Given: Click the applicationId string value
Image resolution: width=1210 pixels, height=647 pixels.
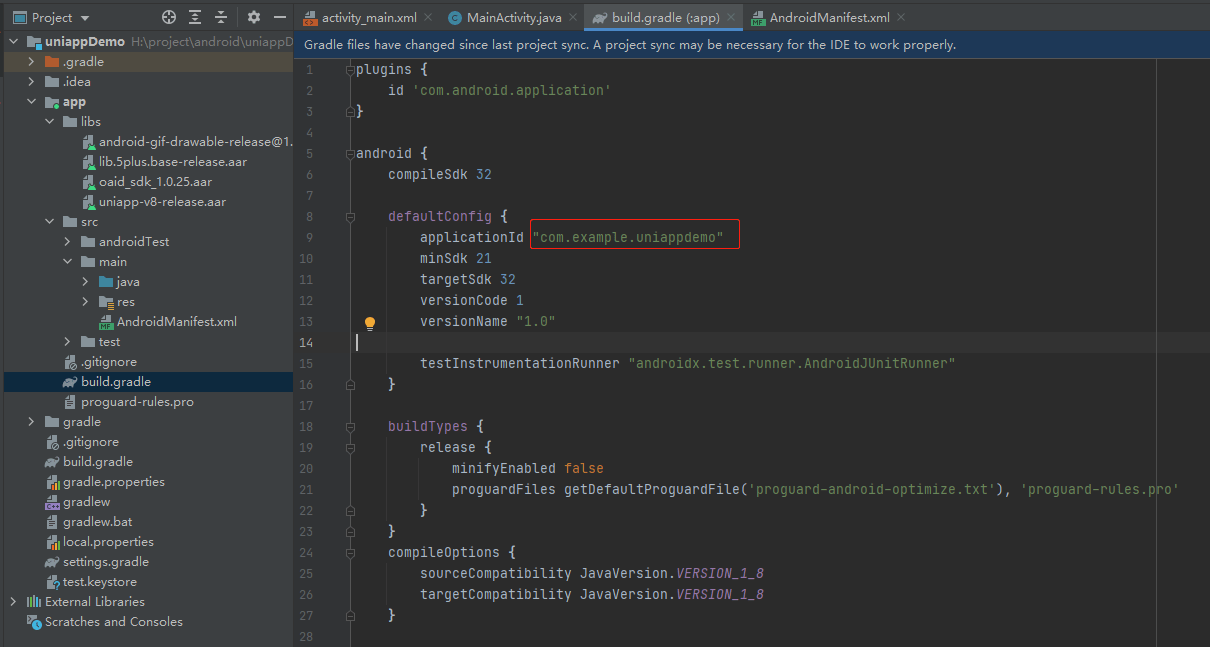Looking at the screenshot, I should tap(628, 237).
